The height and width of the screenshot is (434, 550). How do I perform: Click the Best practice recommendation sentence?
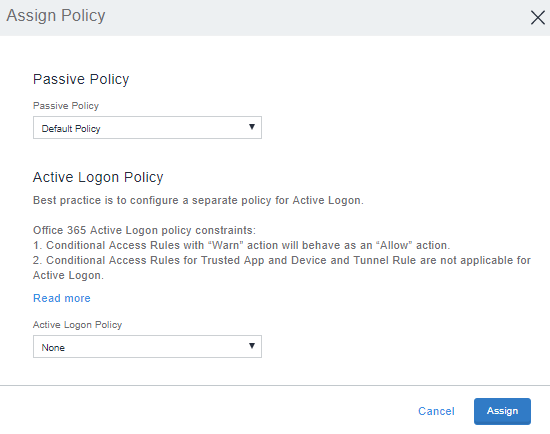point(198,200)
